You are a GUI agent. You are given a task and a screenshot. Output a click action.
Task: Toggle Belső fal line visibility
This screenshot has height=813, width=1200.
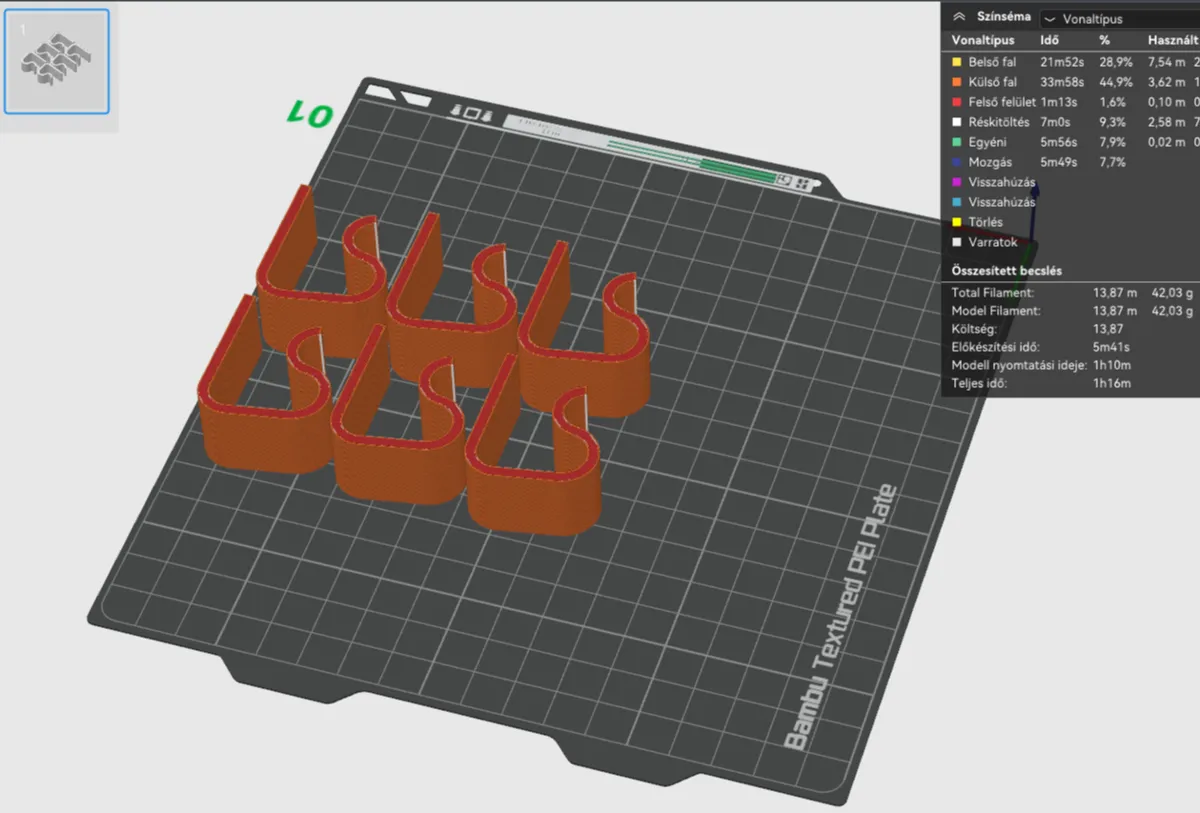click(1071, 62)
